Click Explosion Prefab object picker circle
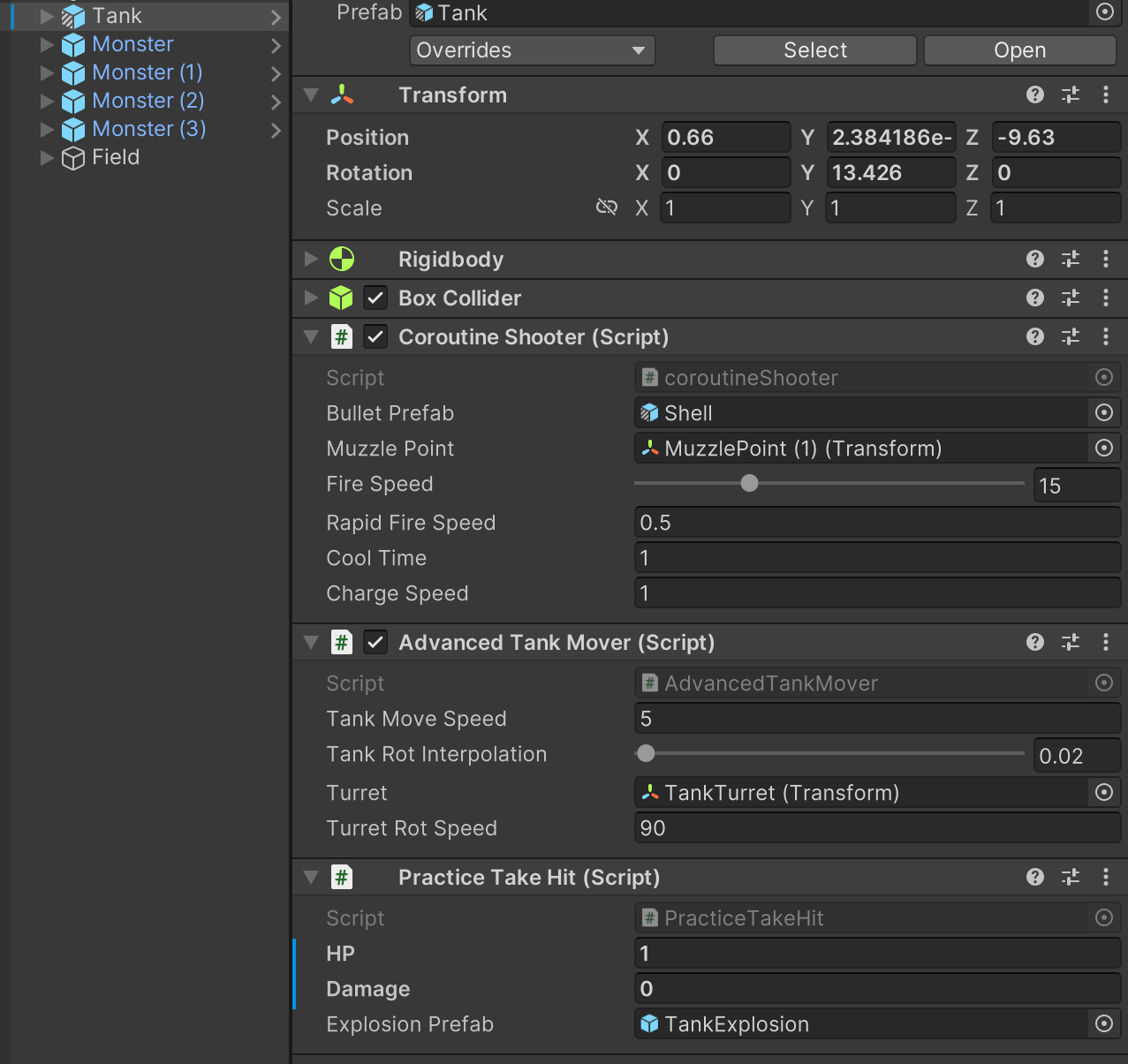 (1104, 1023)
